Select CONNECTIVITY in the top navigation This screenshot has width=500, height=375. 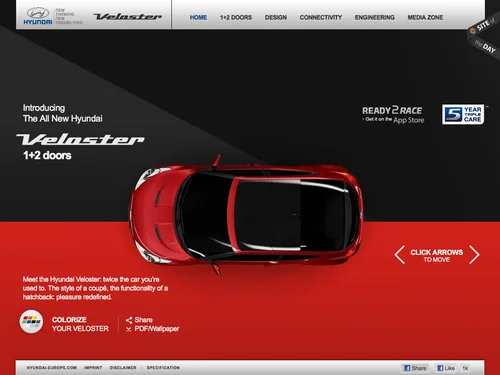pyautogui.click(x=321, y=17)
